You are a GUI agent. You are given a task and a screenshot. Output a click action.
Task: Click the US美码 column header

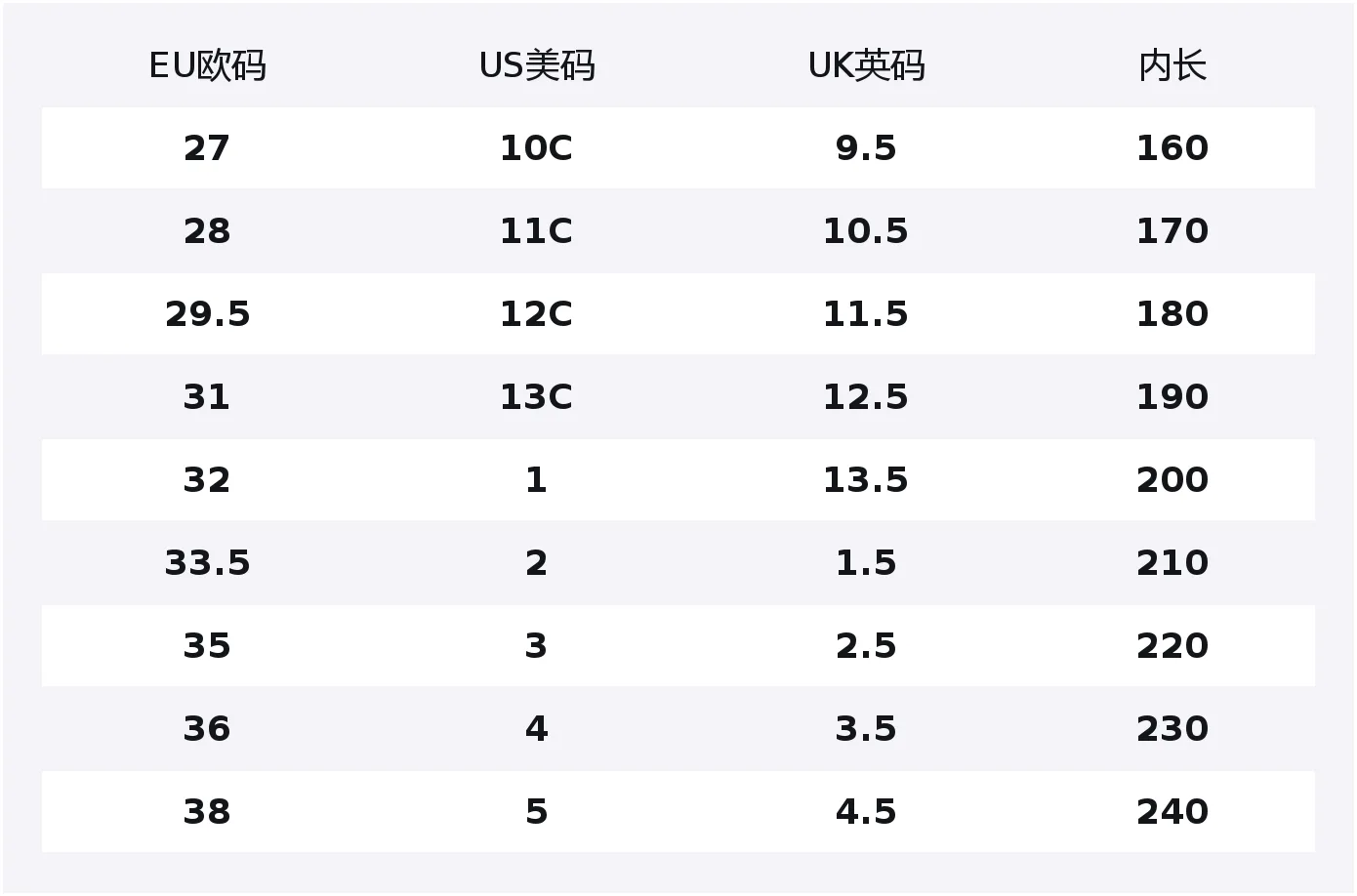(536, 66)
